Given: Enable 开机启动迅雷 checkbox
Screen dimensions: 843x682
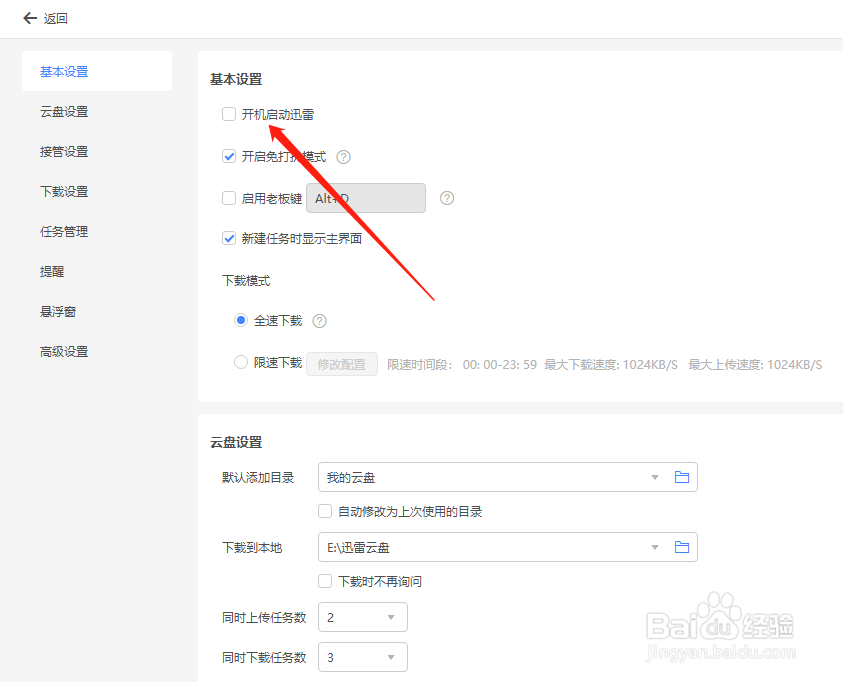Looking at the screenshot, I should [x=228, y=114].
